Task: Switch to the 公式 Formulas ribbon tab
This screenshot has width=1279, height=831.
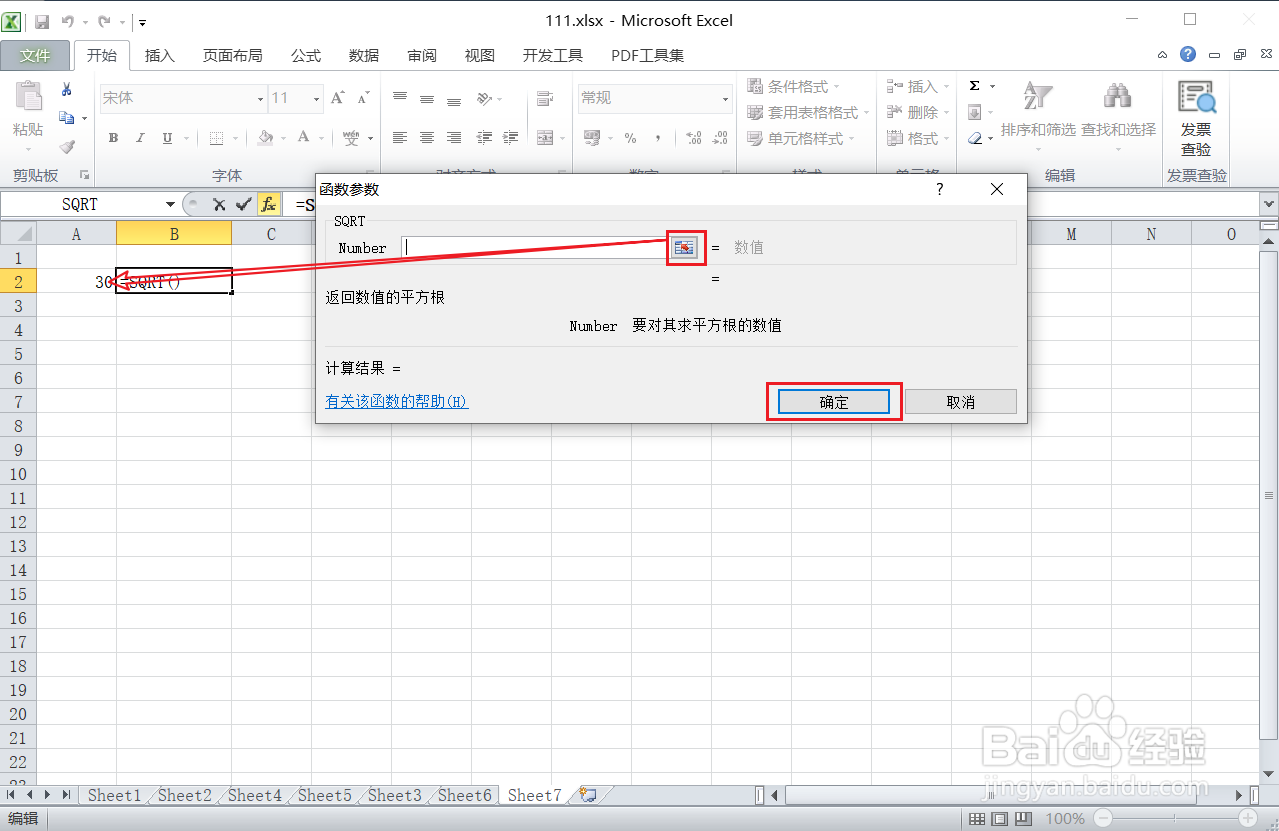Action: [306, 55]
